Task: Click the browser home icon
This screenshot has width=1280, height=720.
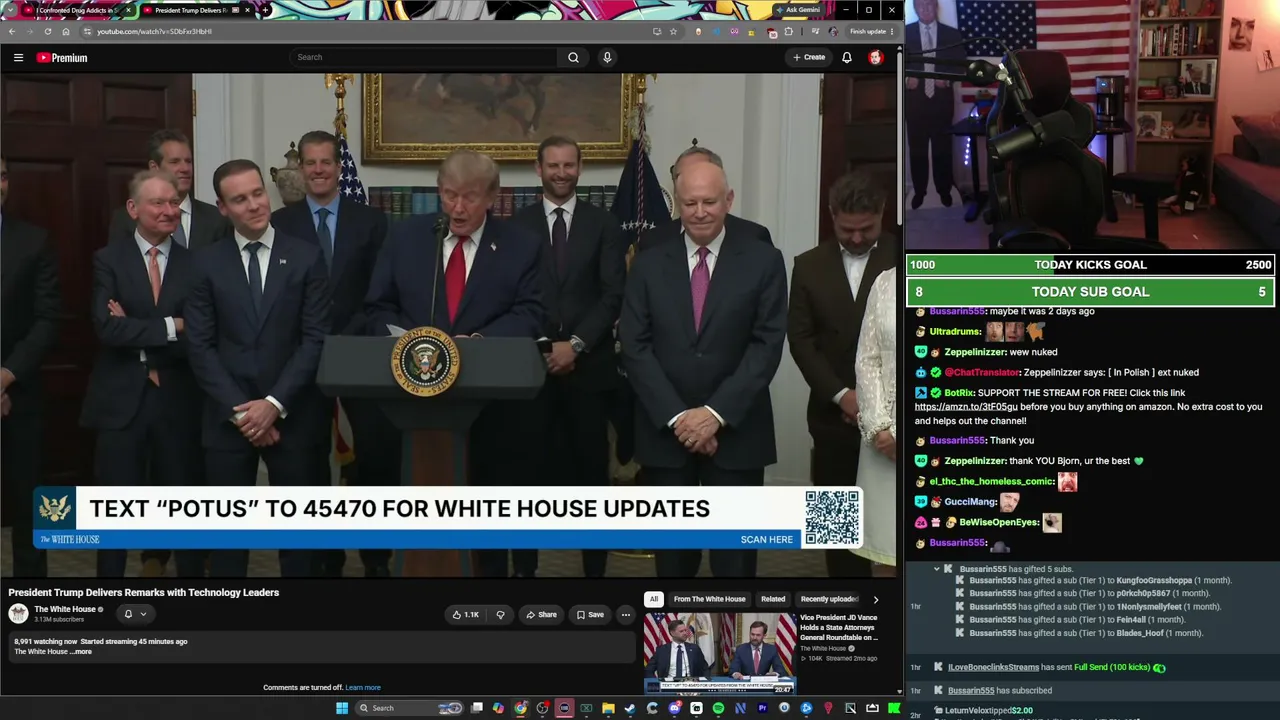Action: 66,31
